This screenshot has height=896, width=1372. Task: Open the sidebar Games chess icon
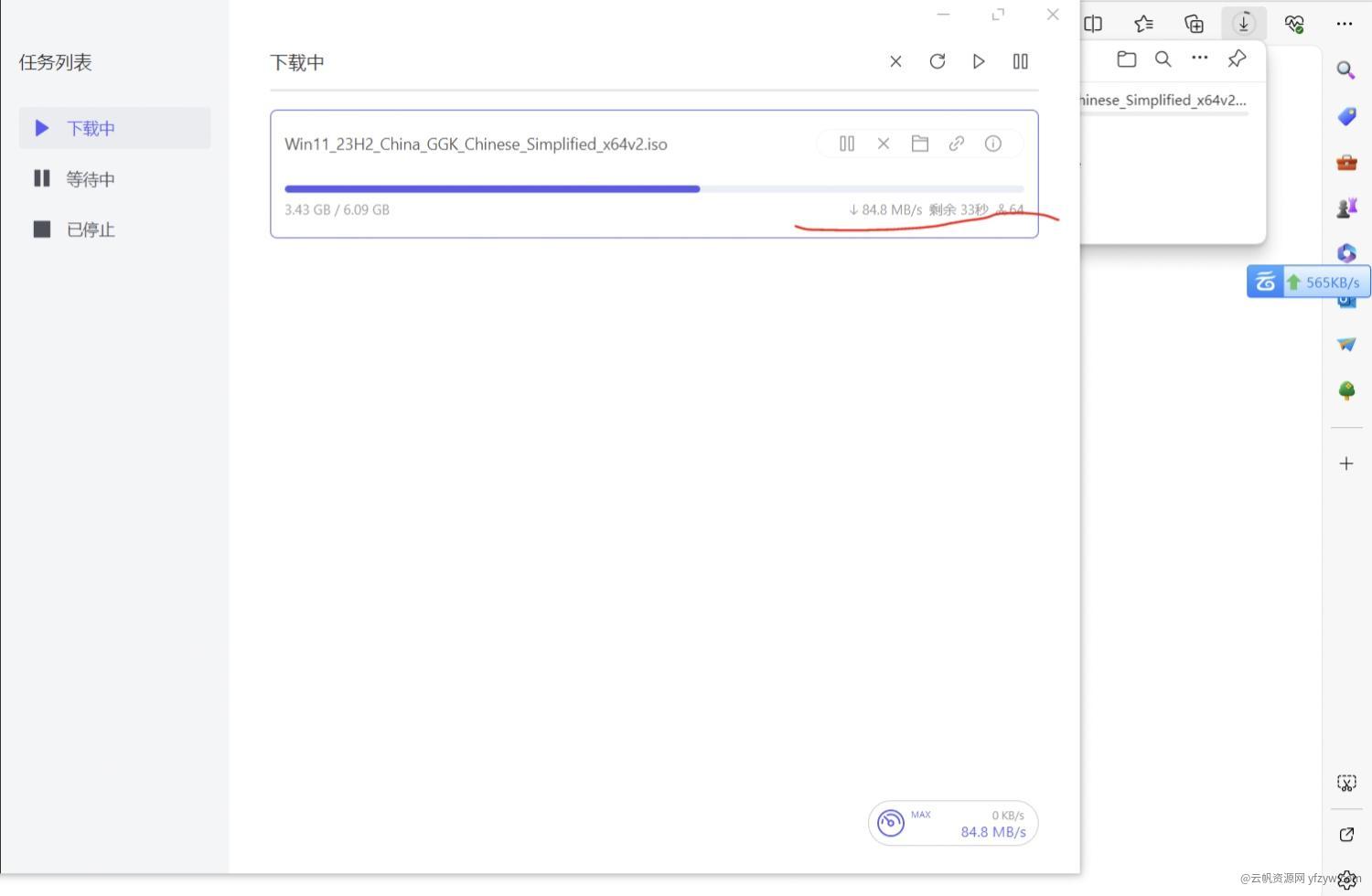pos(1346,208)
